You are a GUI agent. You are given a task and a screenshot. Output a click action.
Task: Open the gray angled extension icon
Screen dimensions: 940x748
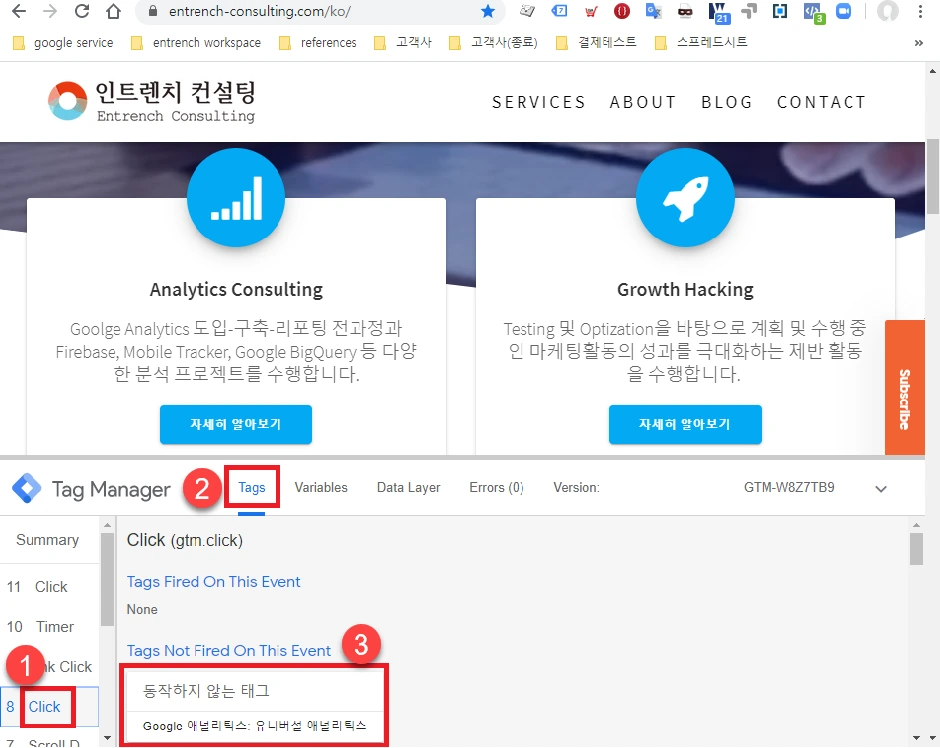(749, 11)
